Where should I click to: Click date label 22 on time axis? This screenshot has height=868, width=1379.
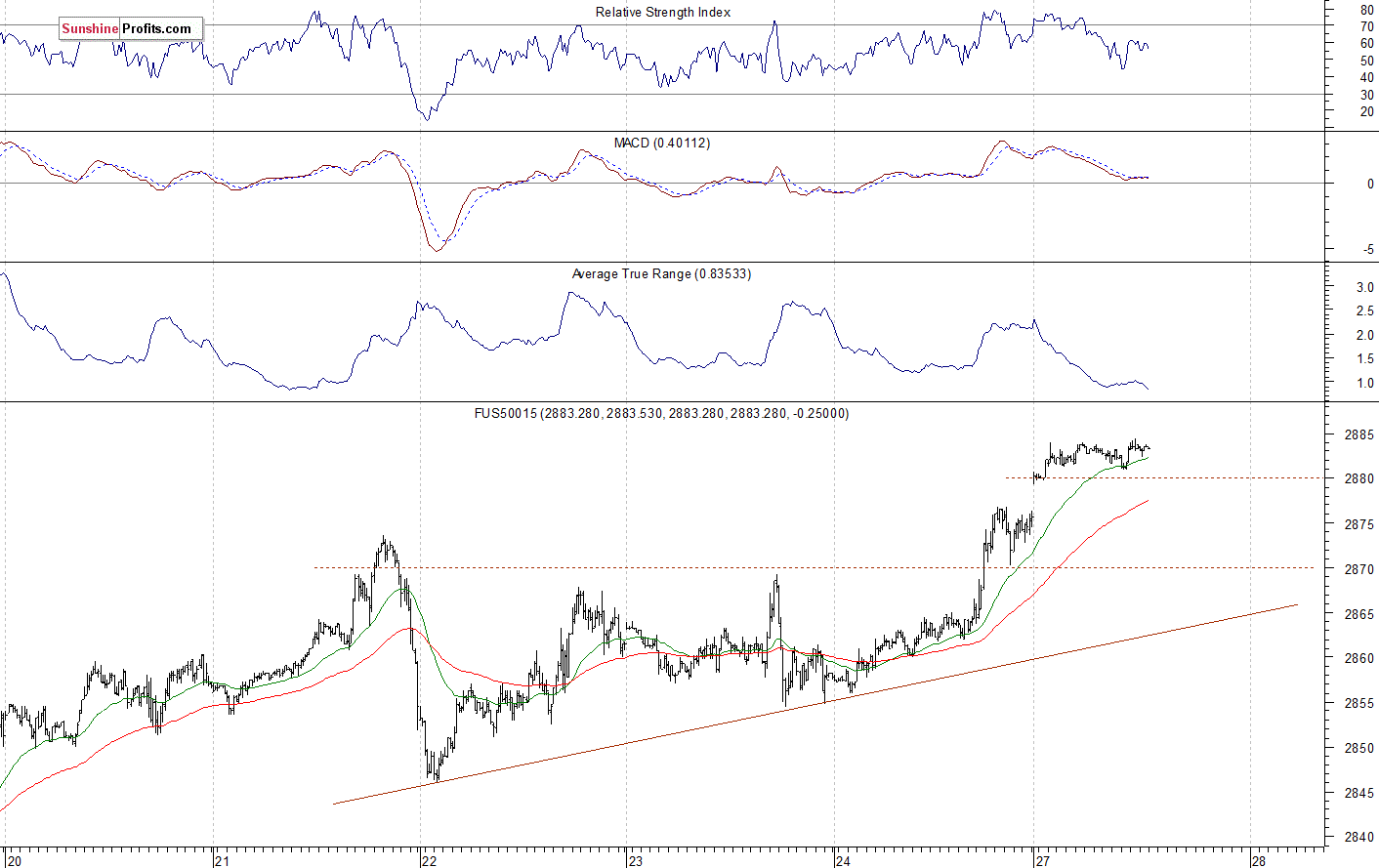tap(429, 860)
